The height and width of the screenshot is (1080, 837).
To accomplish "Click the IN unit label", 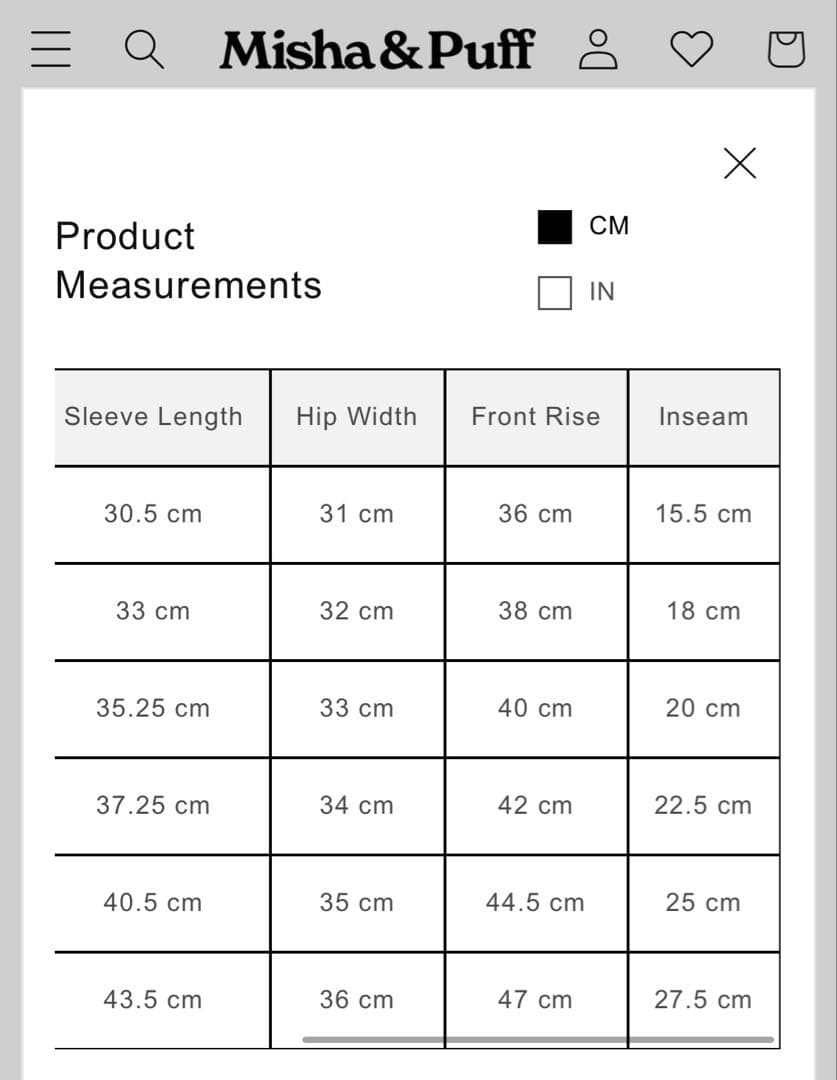I will pos(602,292).
